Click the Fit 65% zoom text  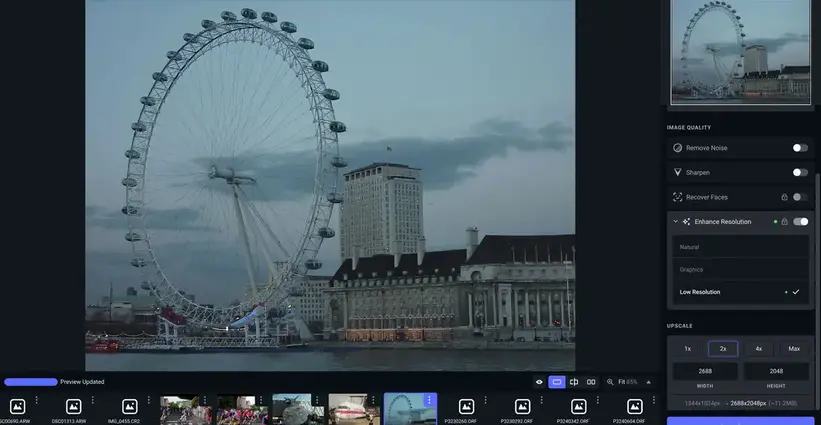628,382
